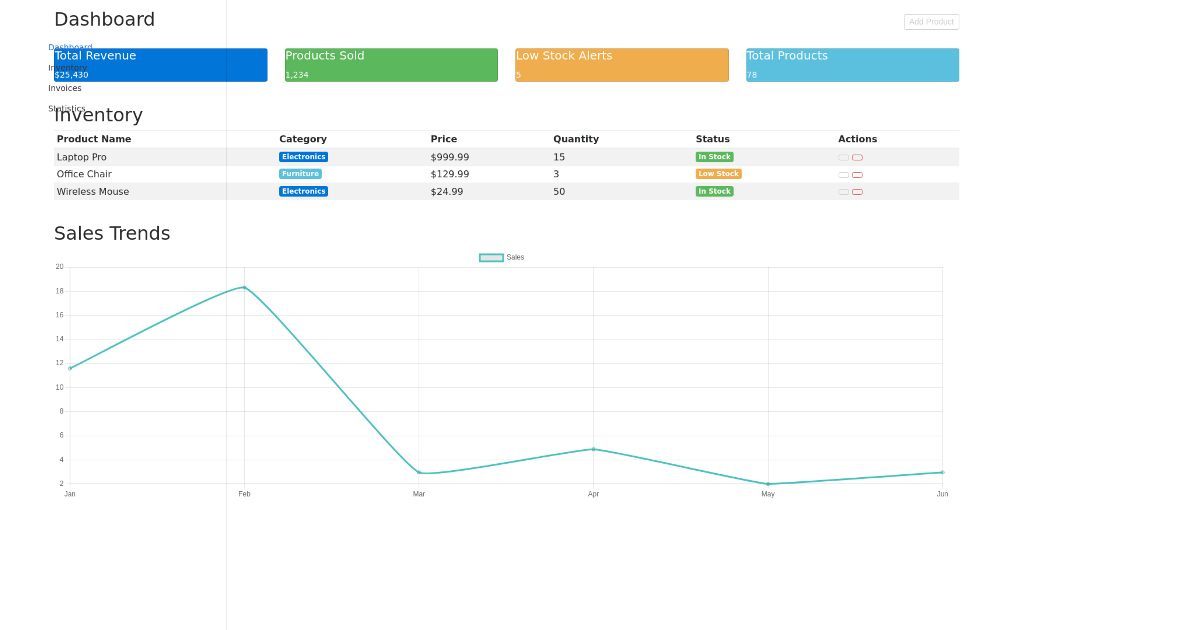Click the Total Revenue summary card
1200x630 pixels.
tap(160, 64)
